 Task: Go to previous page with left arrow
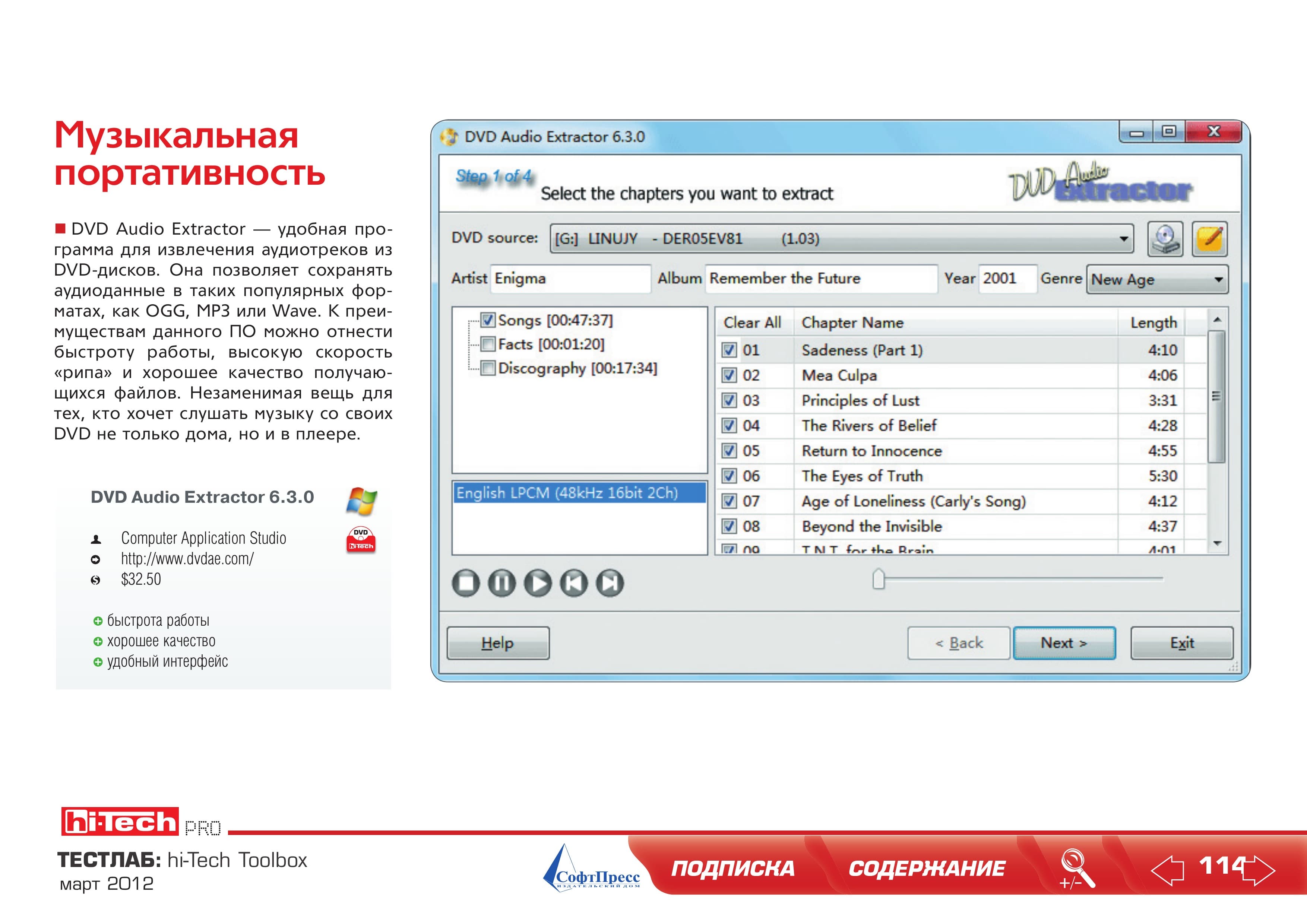click(x=1167, y=870)
